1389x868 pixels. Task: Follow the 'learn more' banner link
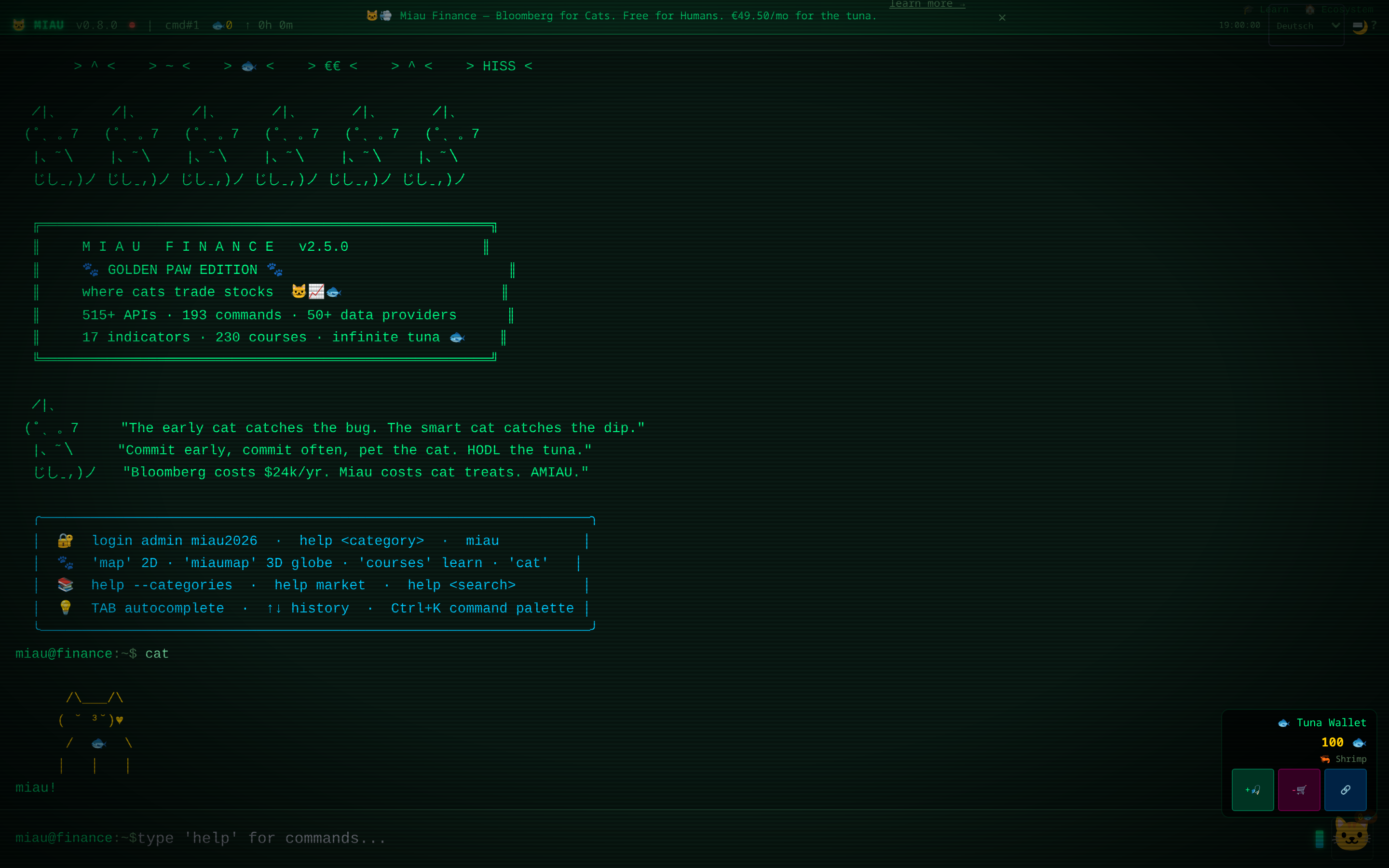click(x=927, y=4)
